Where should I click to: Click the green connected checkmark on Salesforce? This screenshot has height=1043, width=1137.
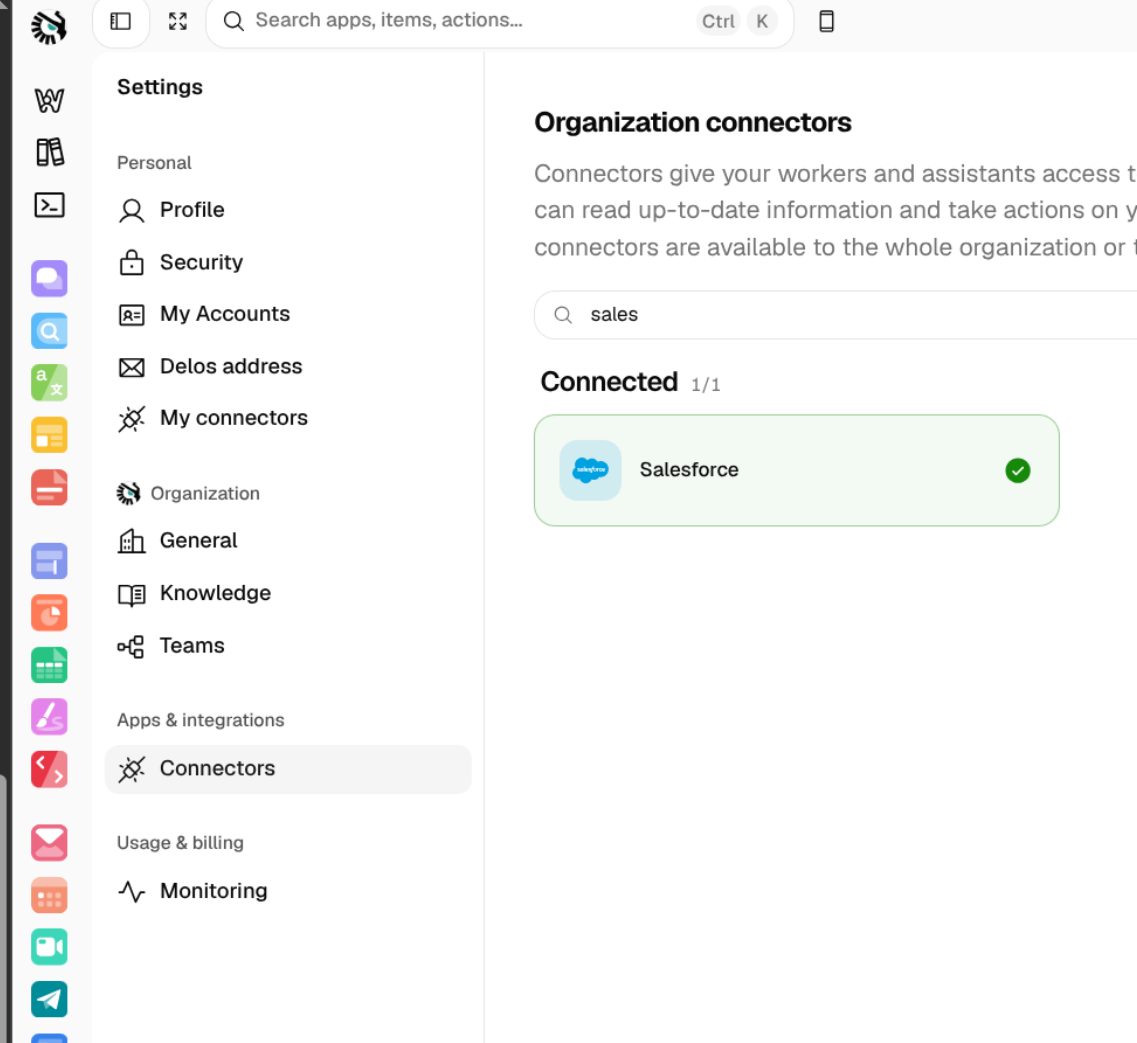(x=1017, y=471)
